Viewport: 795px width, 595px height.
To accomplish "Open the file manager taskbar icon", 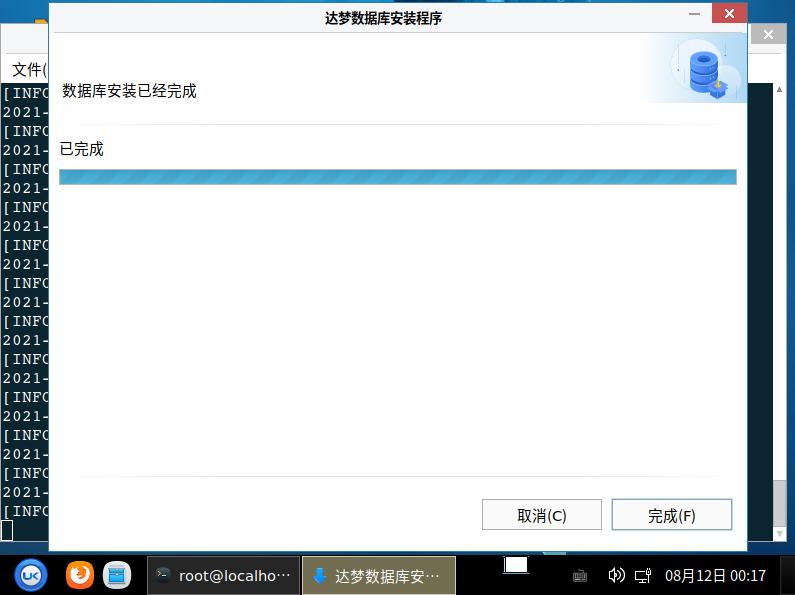I will [x=117, y=576].
